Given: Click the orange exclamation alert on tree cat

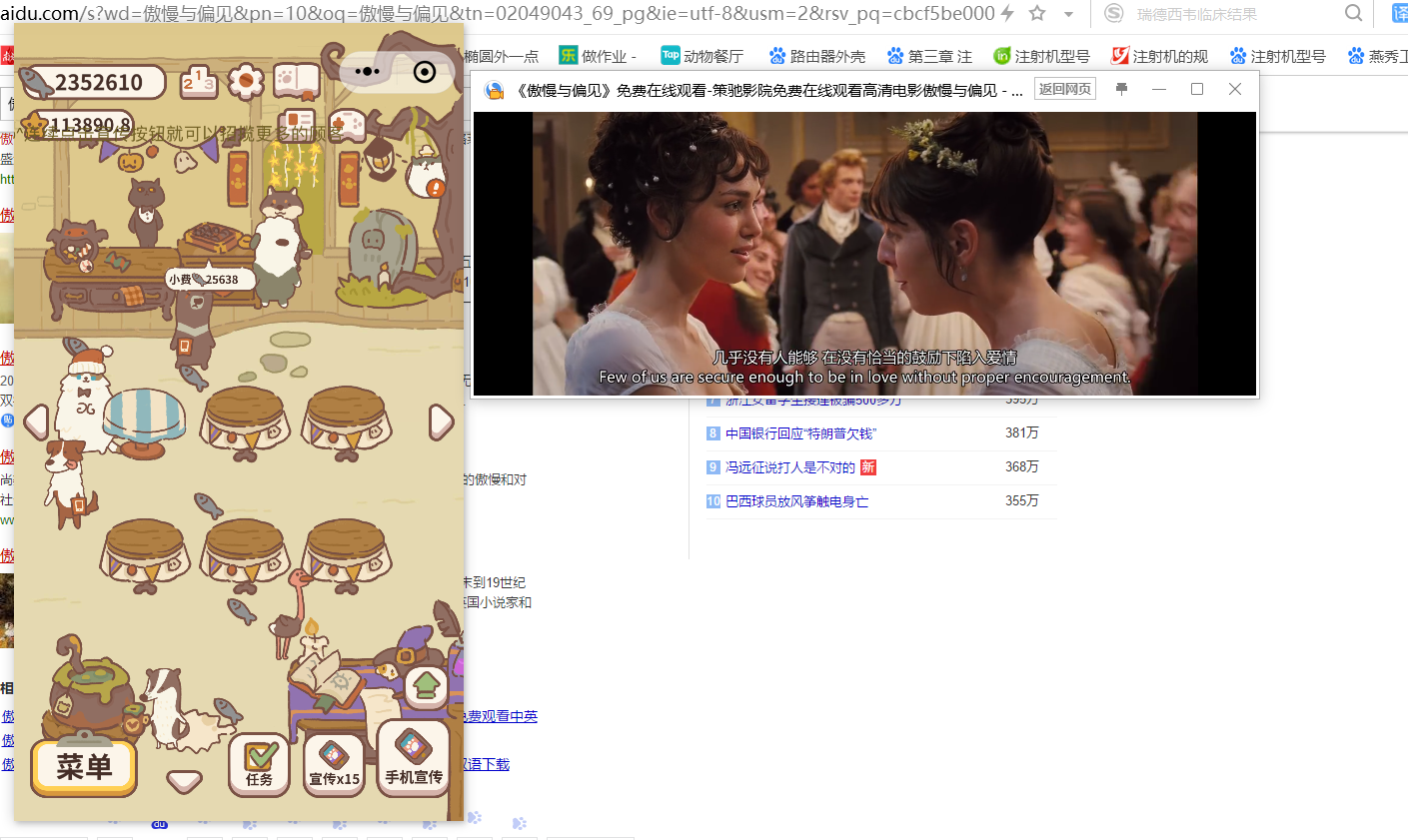Looking at the screenshot, I should point(436,187).
